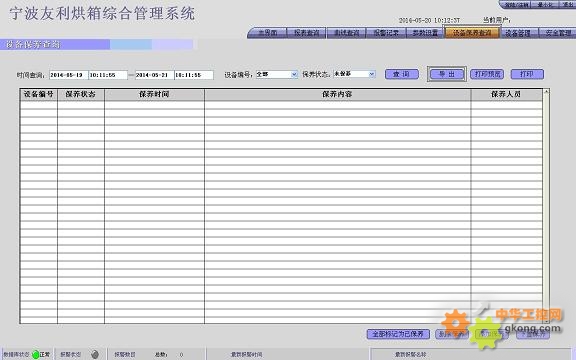Click the 保养时间 column header
The image size is (576, 360).
(154, 94)
